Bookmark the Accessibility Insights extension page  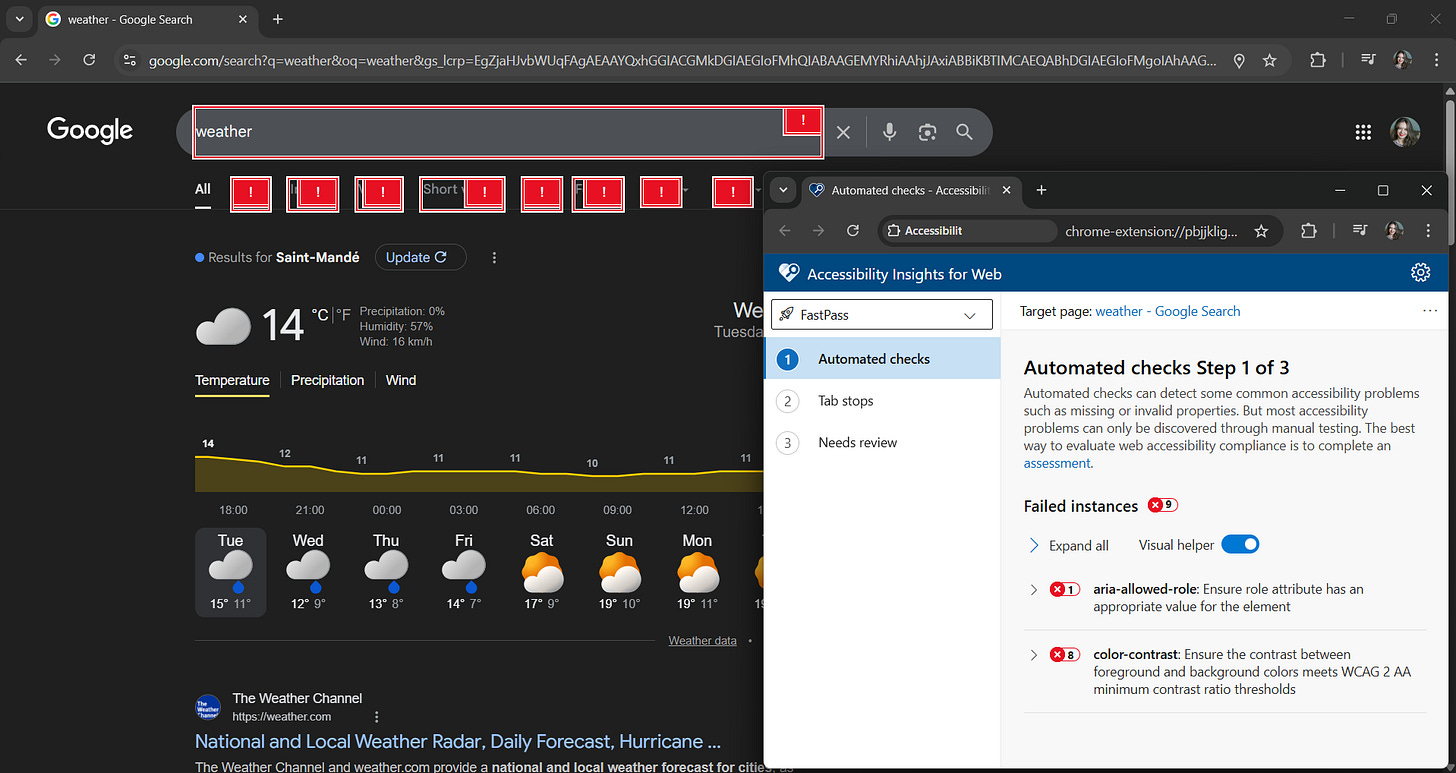(1261, 231)
